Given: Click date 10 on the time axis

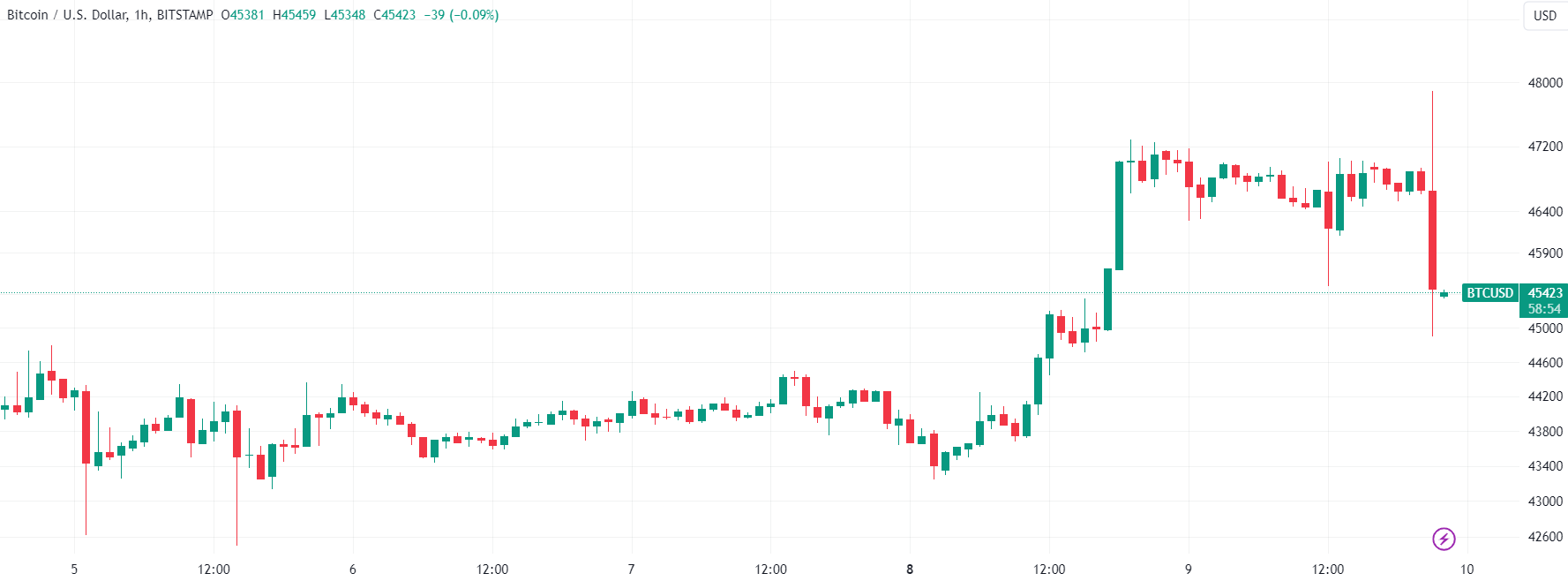Looking at the screenshot, I should point(1467,570).
